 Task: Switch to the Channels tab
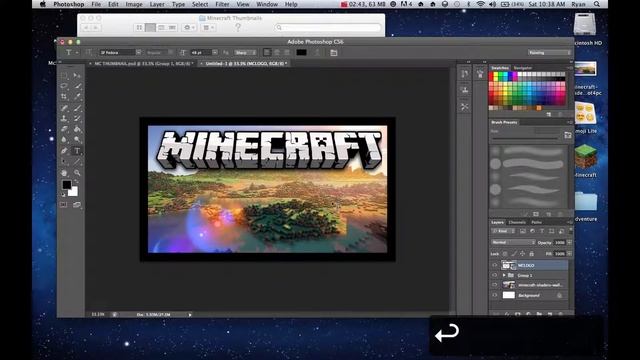pos(517,222)
